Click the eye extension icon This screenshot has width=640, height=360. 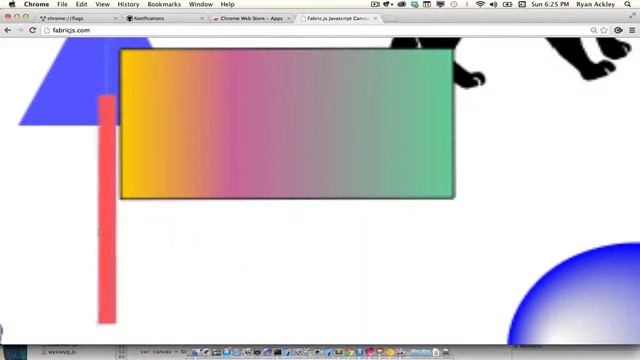click(x=618, y=30)
